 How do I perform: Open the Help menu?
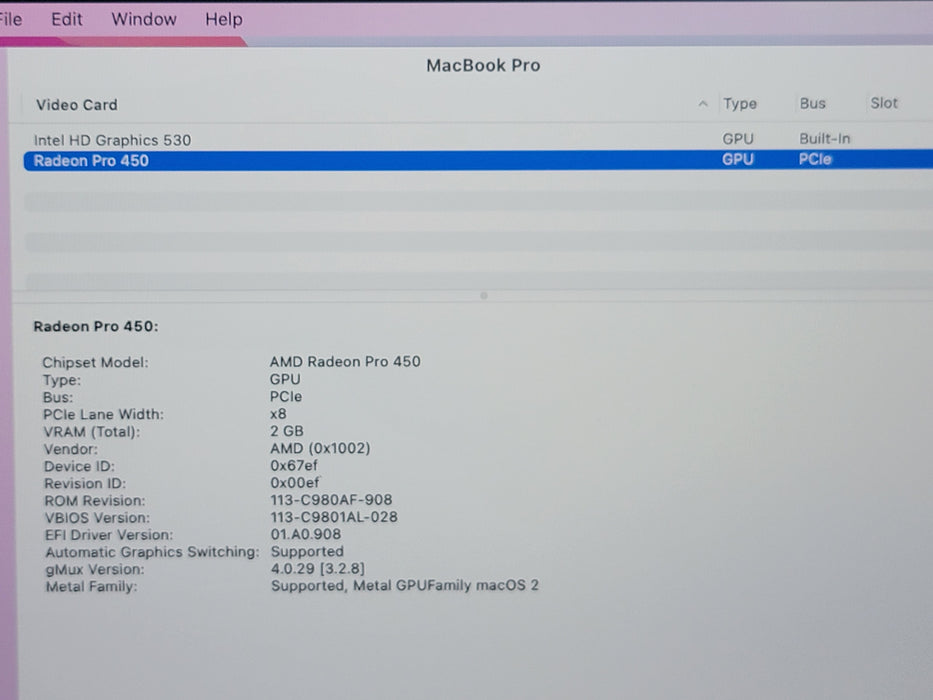tap(224, 19)
